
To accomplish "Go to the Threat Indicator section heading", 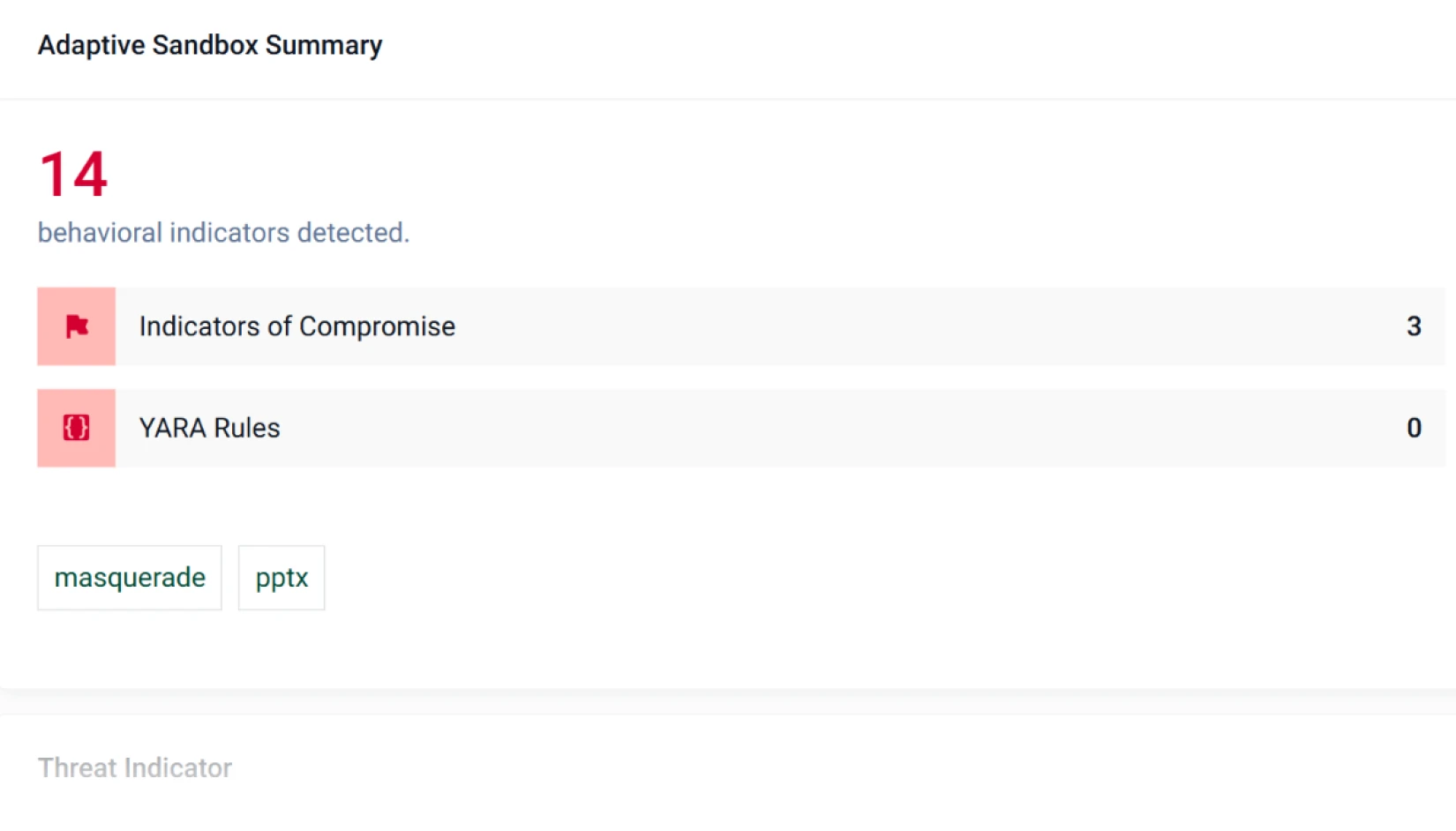I will click(135, 767).
